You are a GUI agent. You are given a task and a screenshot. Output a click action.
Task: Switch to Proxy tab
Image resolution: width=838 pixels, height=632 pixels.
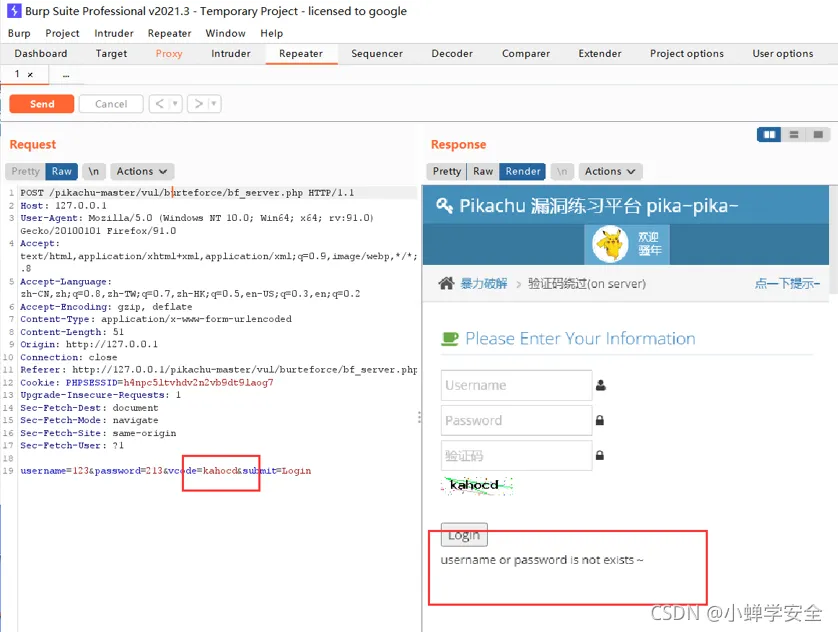(169, 53)
